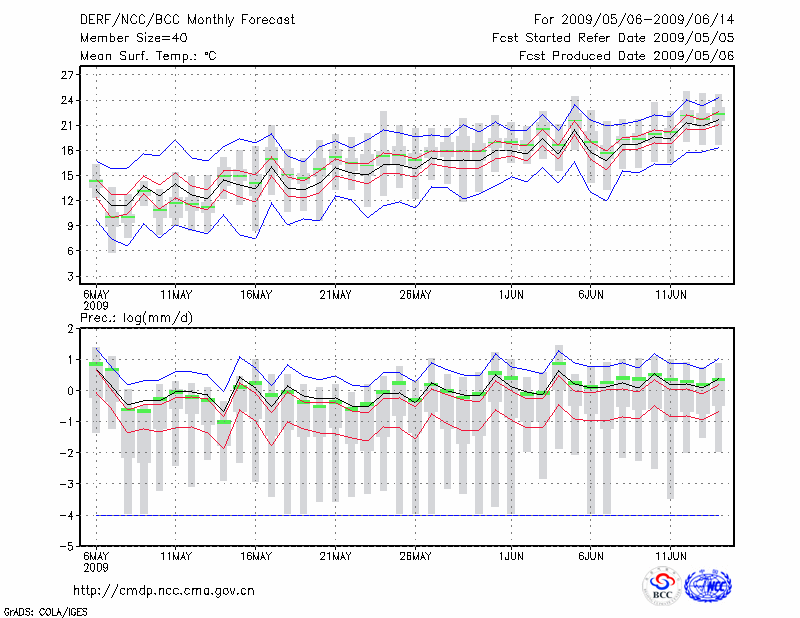Click the Fcst Started Refer Date line
The width and height of the screenshot is (800, 618).
[613, 38]
